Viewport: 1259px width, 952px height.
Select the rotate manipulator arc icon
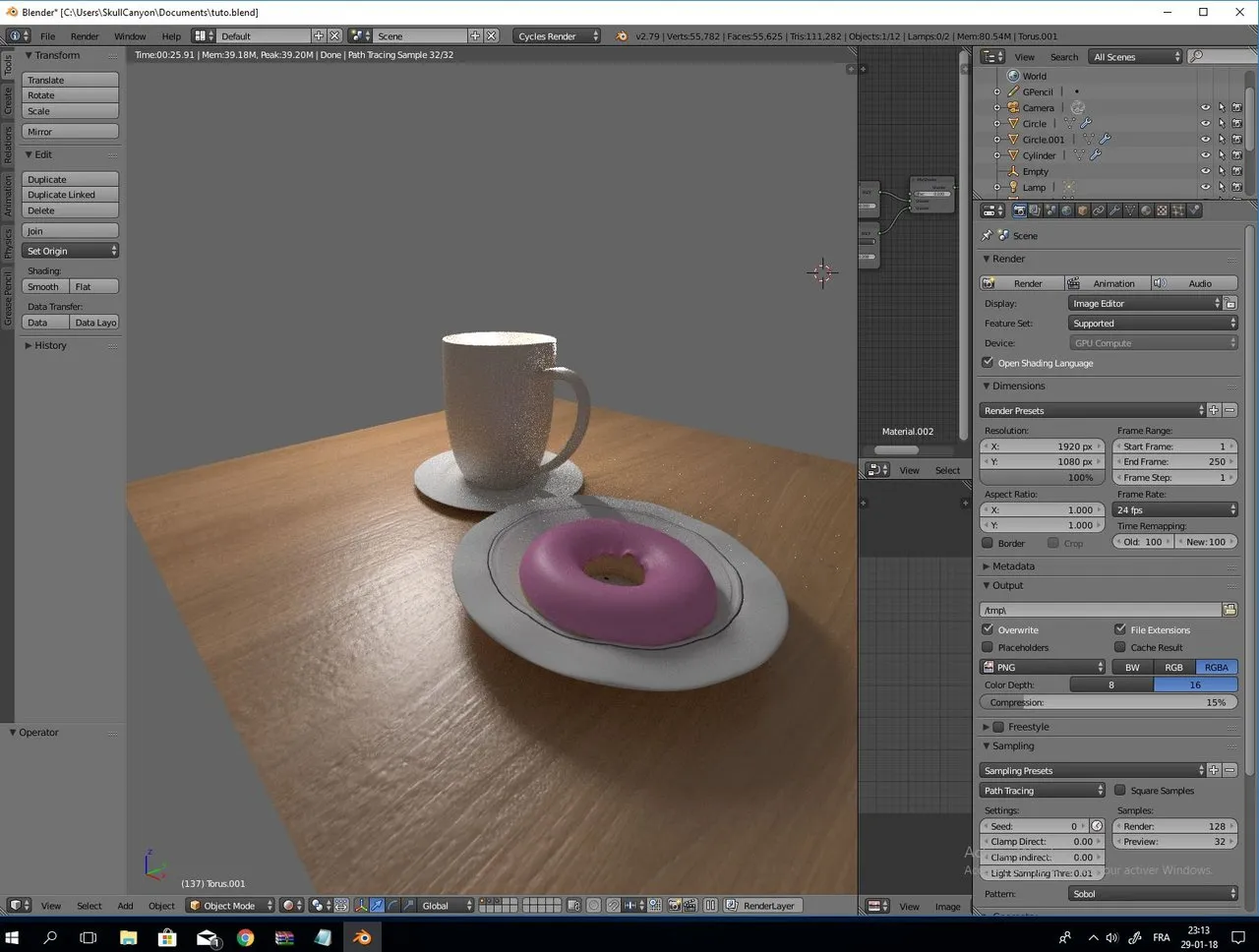click(x=391, y=906)
